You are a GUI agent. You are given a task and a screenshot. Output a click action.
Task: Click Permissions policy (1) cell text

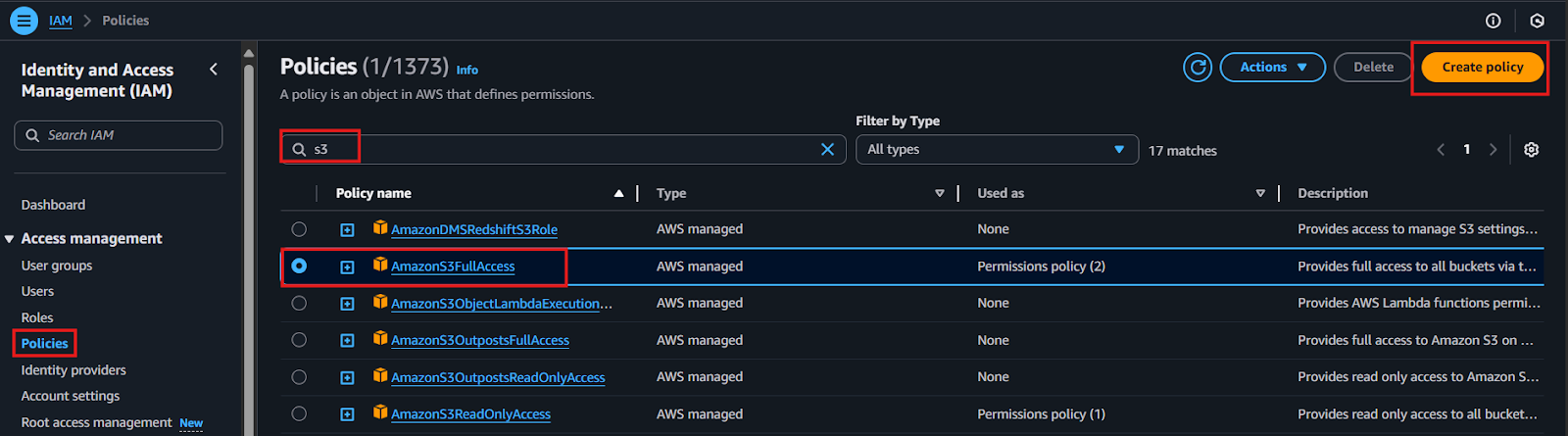[x=1041, y=414]
